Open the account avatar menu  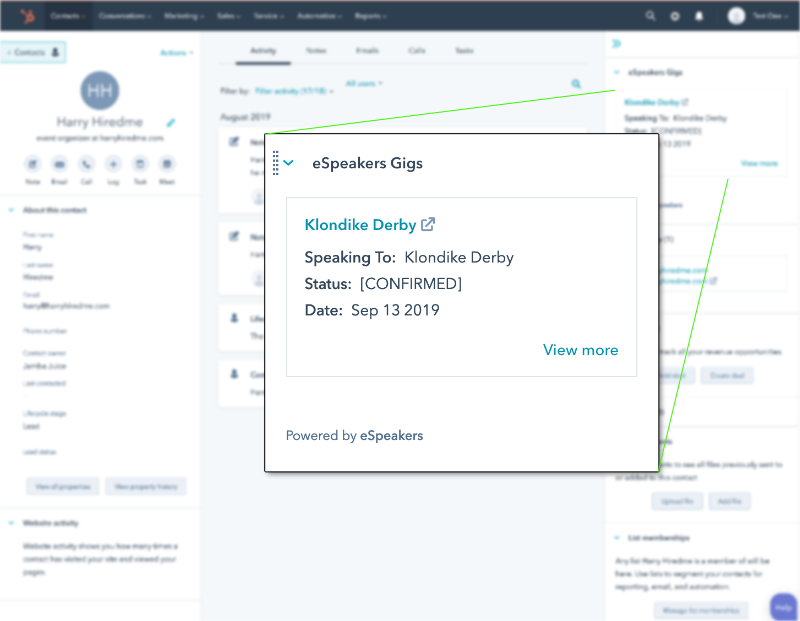pyautogui.click(x=736, y=16)
